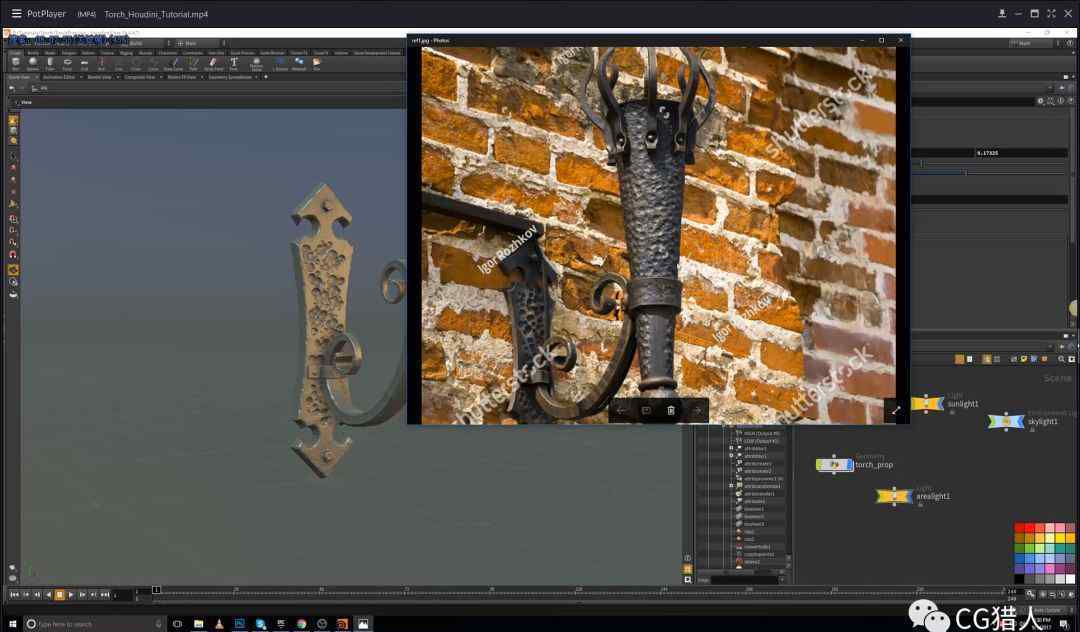Screen dimensions: 1080x632
Task: Click the network editor search magnifier icon
Action: click(x=1061, y=359)
